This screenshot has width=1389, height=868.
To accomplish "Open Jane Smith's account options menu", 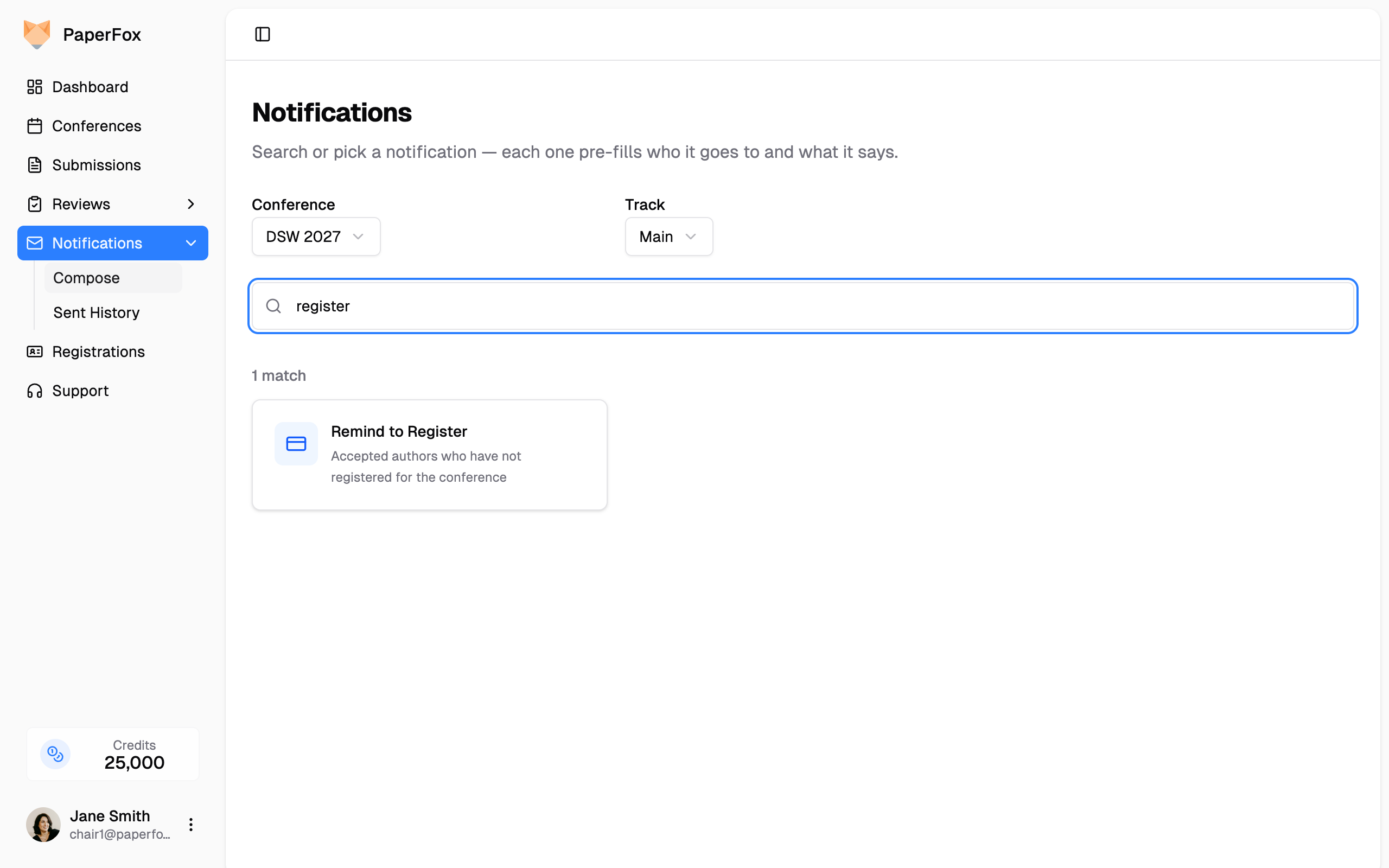I will tap(190, 825).
